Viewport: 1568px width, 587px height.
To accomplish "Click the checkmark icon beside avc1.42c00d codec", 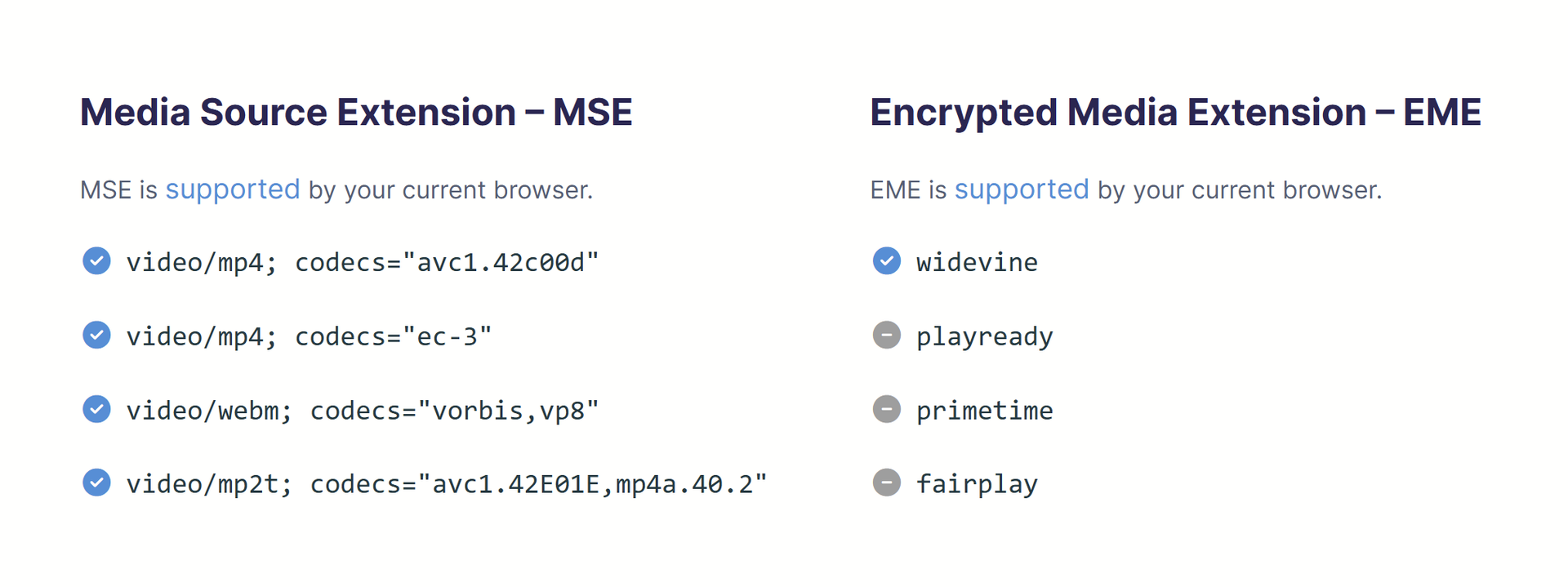I will pyautogui.click(x=96, y=261).
